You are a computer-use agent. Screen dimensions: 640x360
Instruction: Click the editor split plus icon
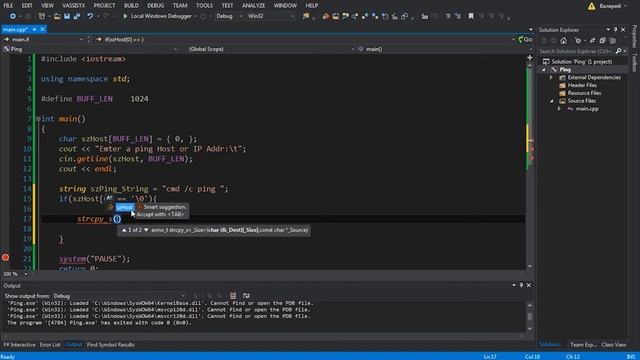point(530,58)
